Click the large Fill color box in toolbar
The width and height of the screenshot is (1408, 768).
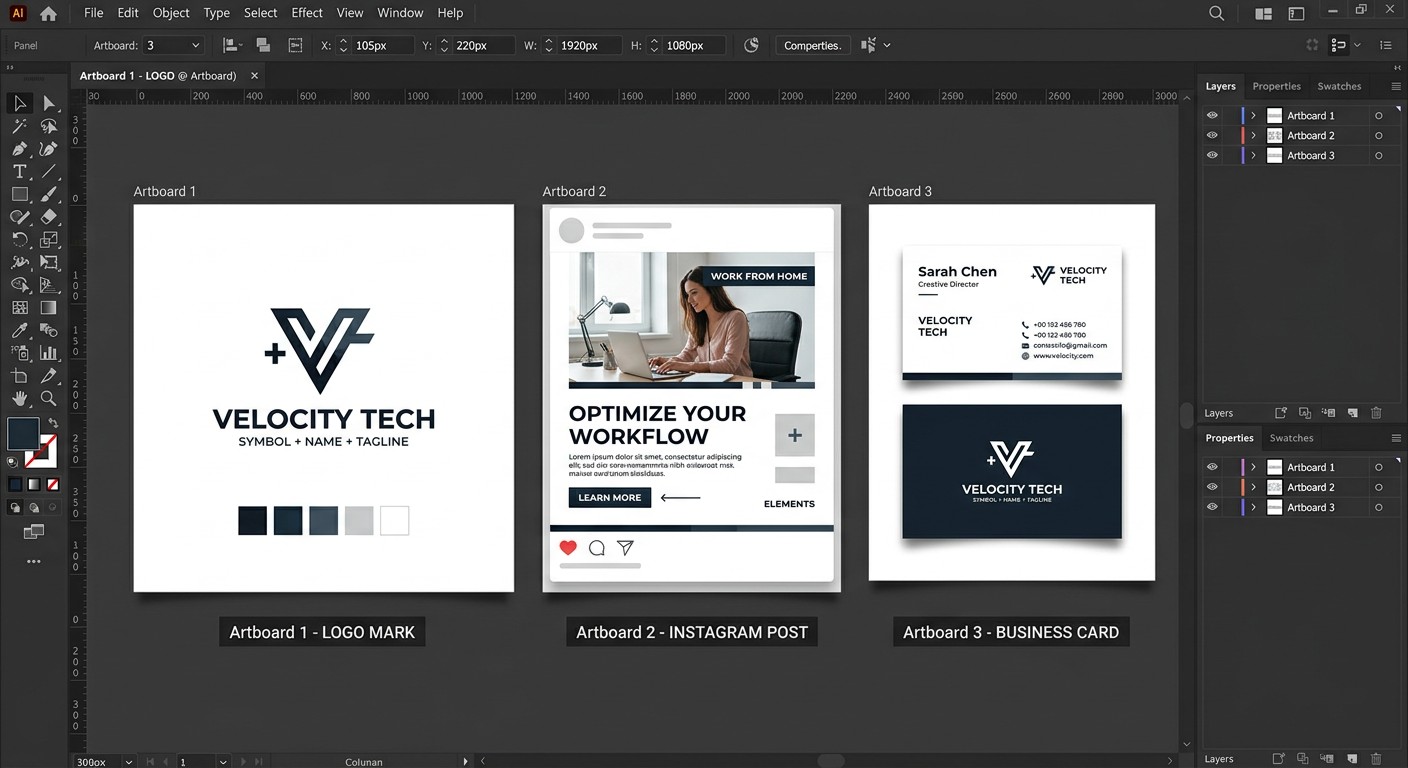tap(23, 434)
